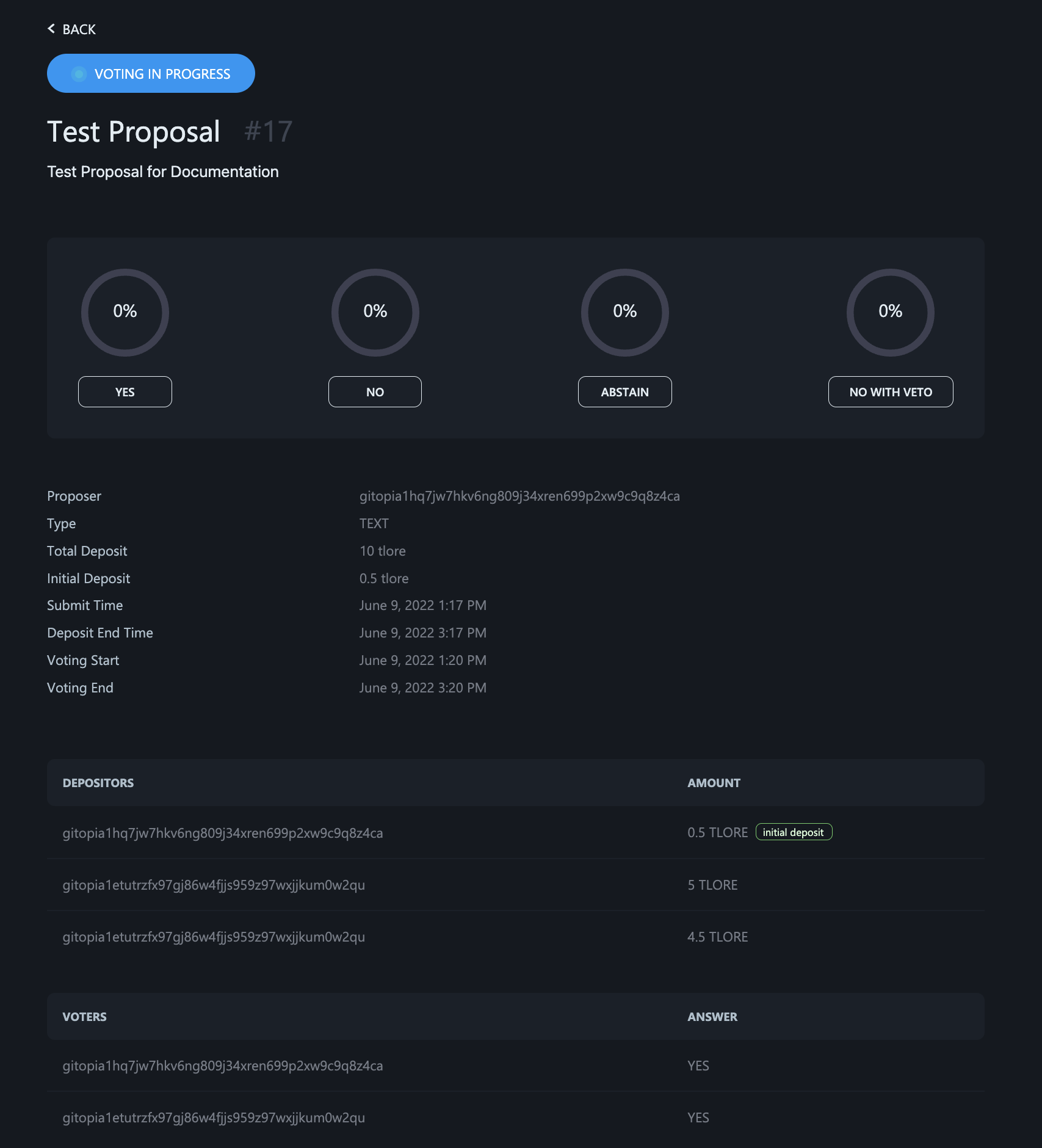Click the proposal number #17
This screenshot has height=1148, width=1042.
click(x=269, y=131)
